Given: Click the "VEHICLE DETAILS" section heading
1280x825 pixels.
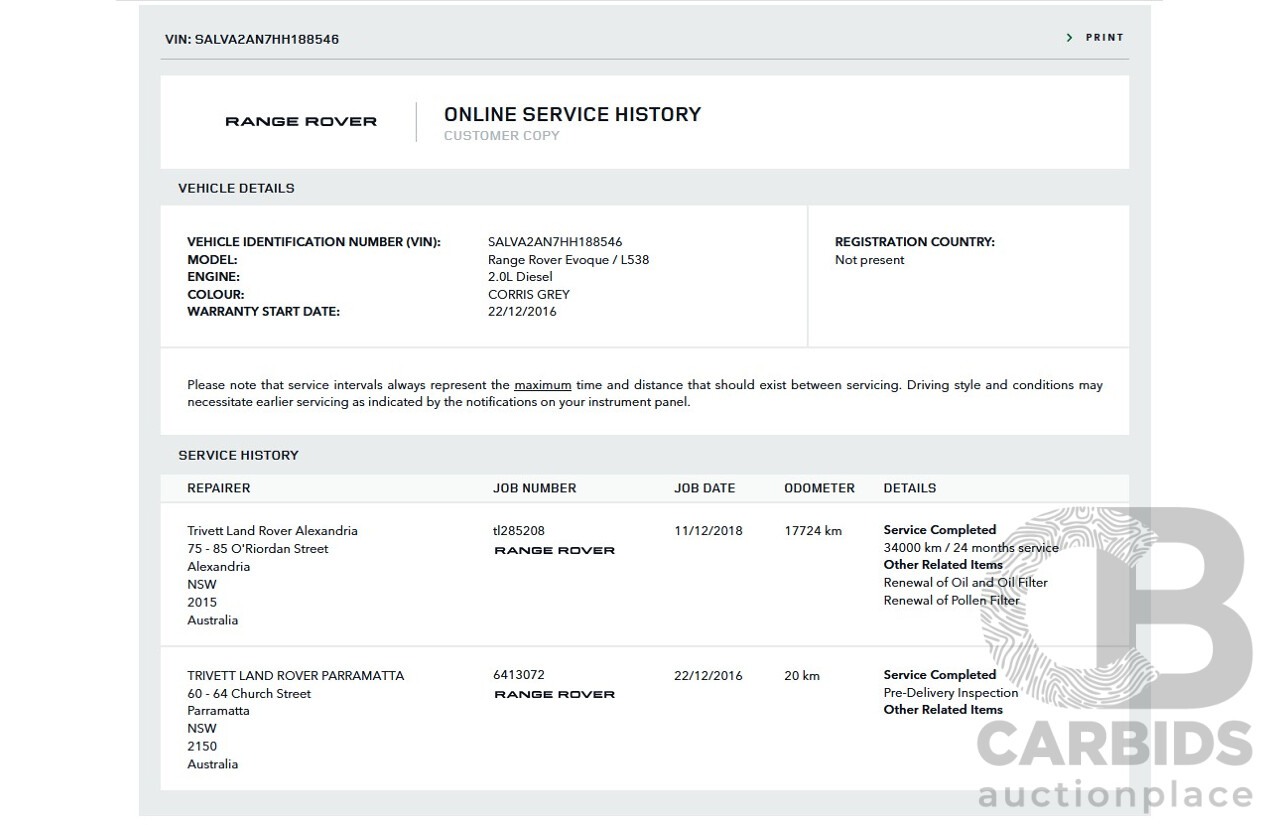Looking at the screenshot, I should (x=237, y=188).
